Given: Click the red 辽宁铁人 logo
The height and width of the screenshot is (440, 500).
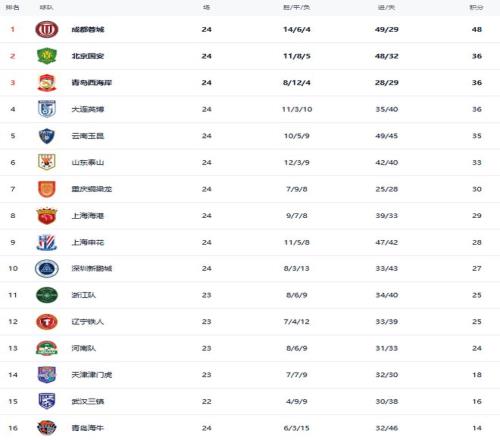Looking at the screenshot, I should click(x=47, y=322).
